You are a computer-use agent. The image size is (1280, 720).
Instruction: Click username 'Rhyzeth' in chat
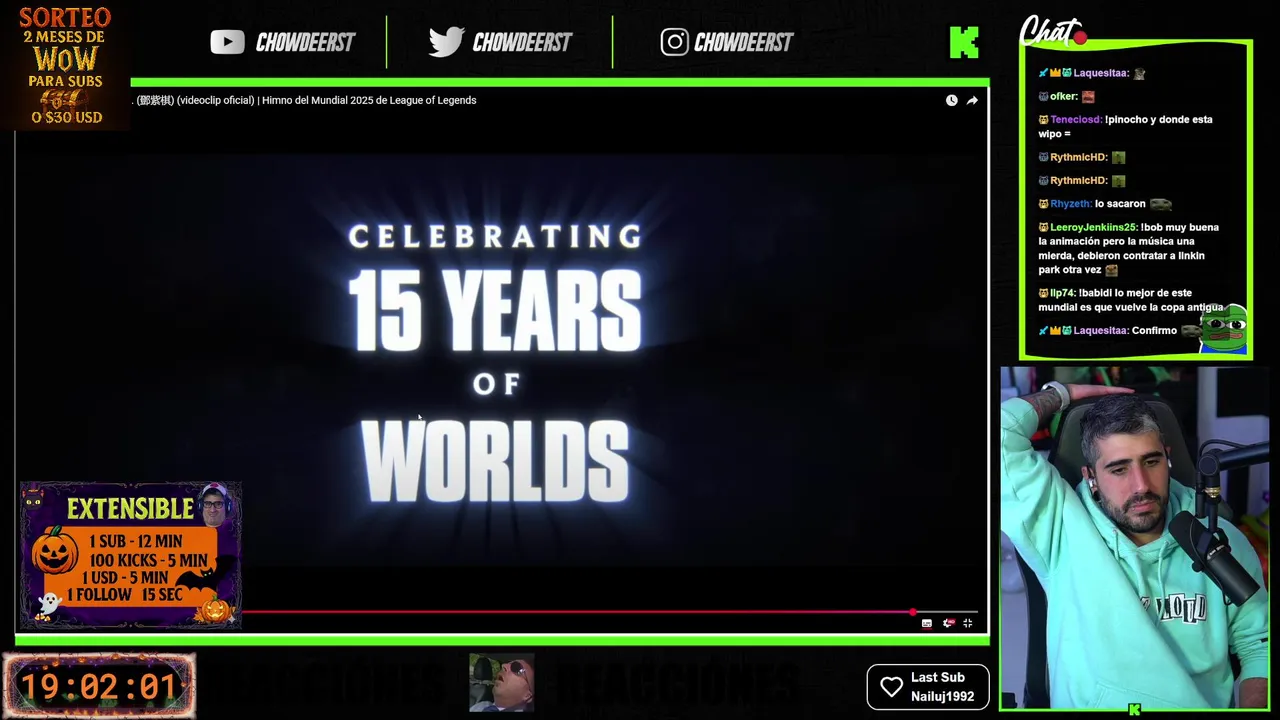tap(1070, 203)
